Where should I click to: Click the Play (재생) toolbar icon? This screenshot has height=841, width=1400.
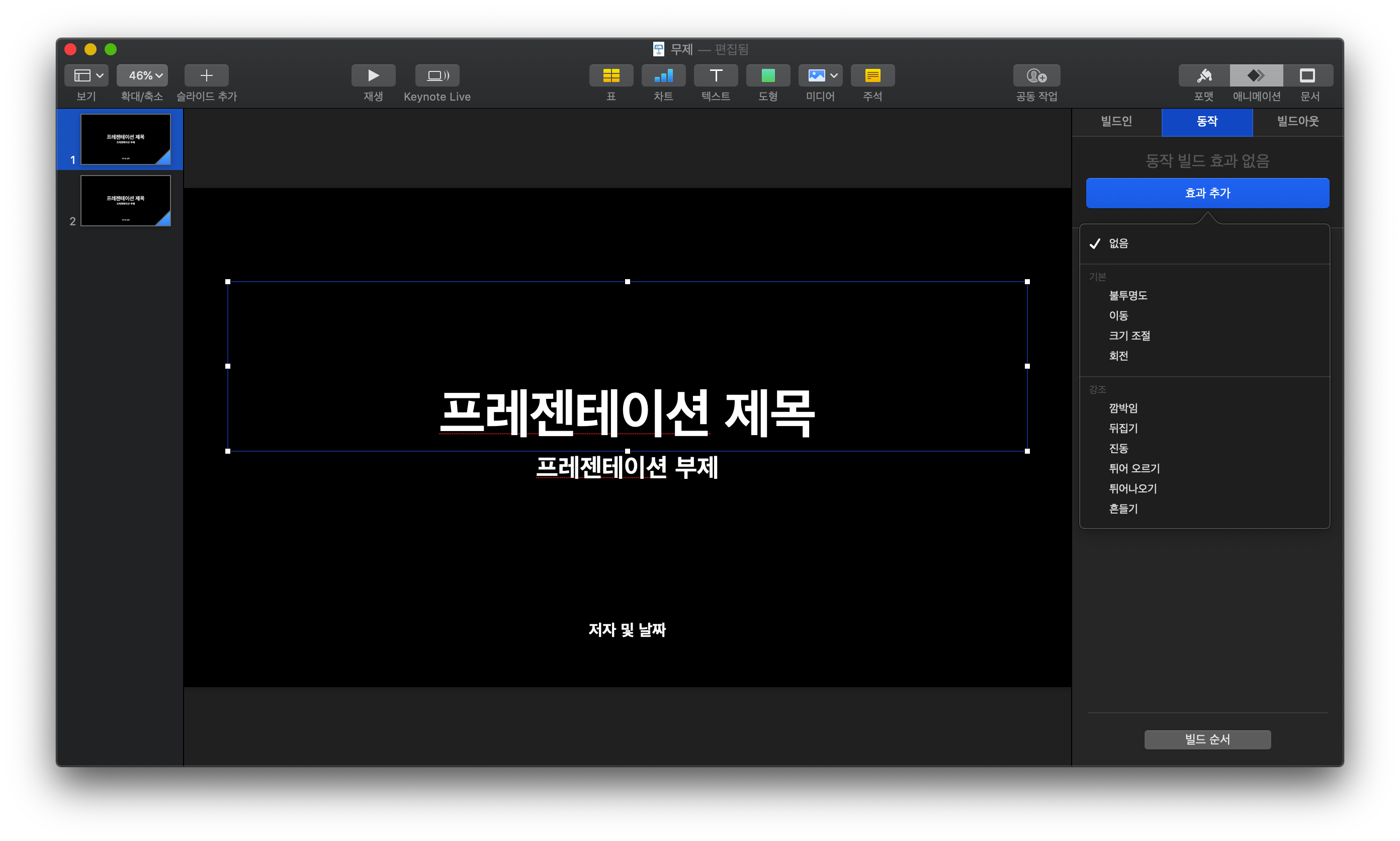373,75
